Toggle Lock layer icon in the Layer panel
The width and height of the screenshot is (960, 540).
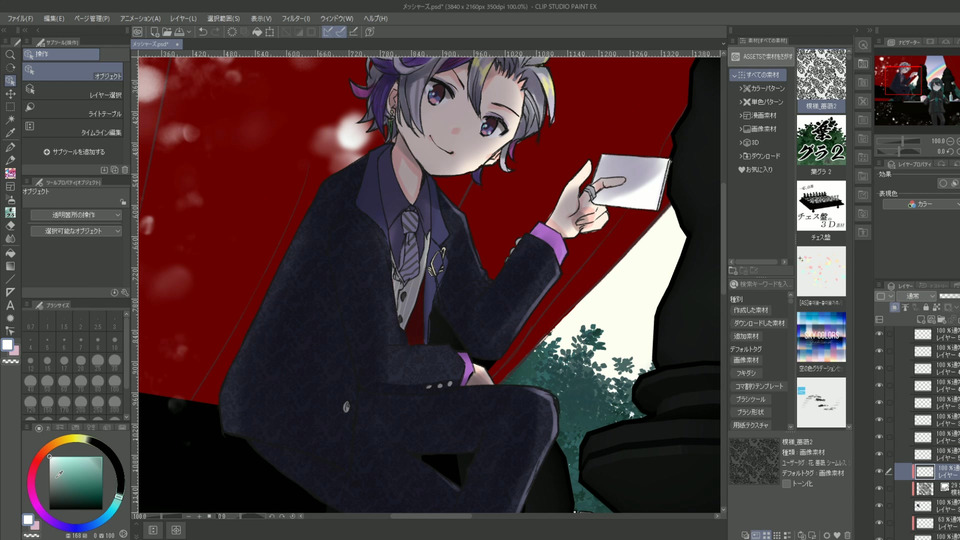(x=926, y=307)
